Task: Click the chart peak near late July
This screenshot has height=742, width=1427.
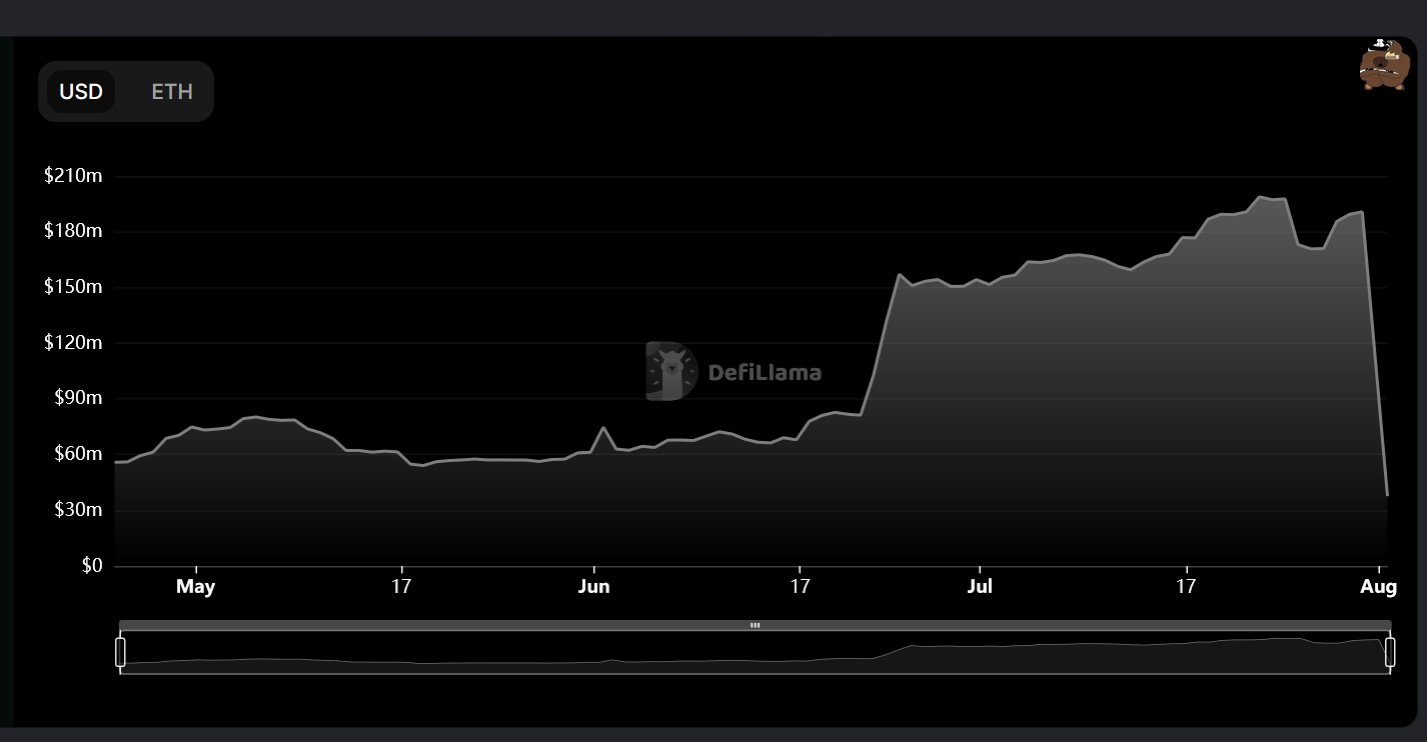Action: (x=1261, y=197)
